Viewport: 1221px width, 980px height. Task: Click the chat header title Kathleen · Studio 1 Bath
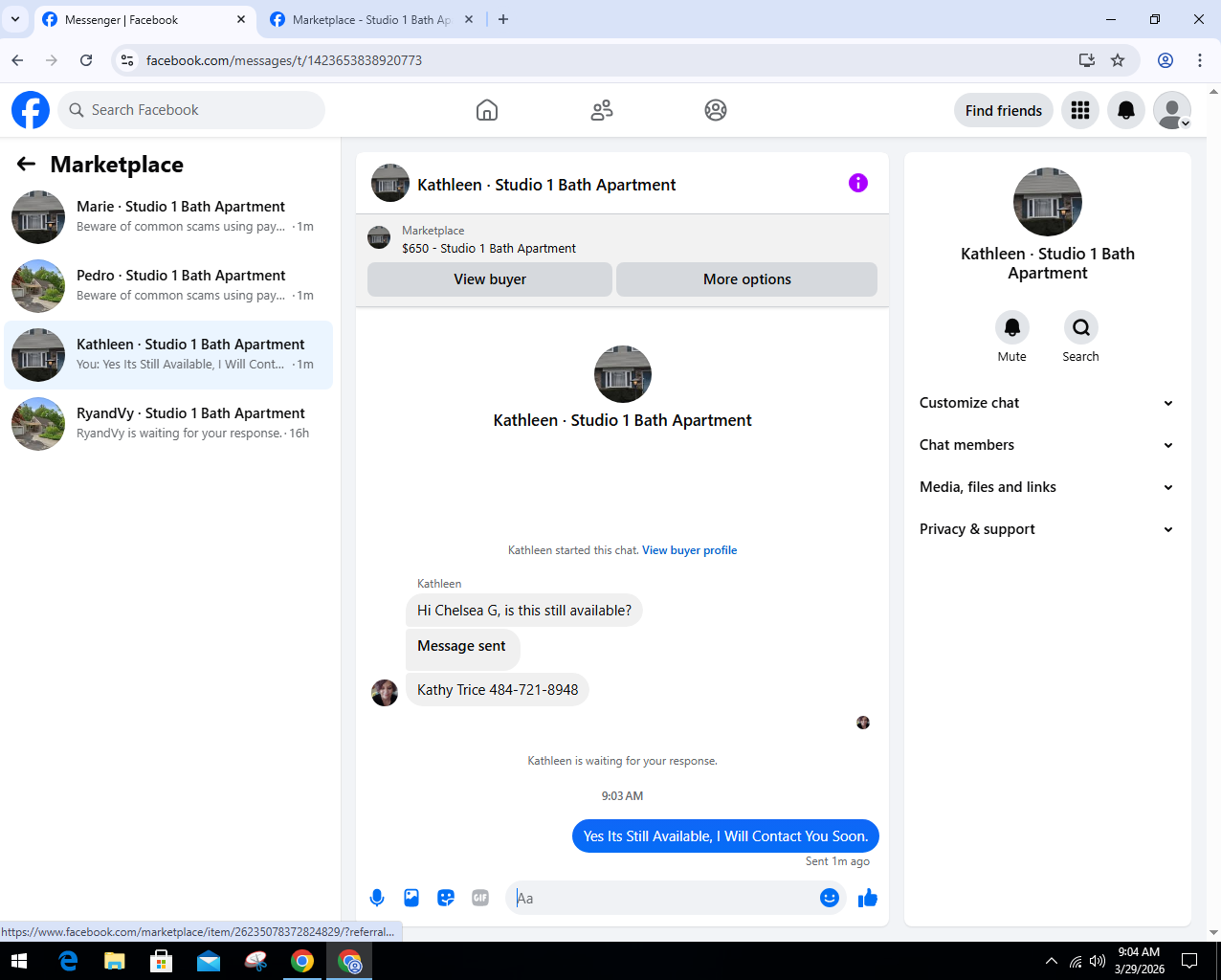[x=546, y=185]
